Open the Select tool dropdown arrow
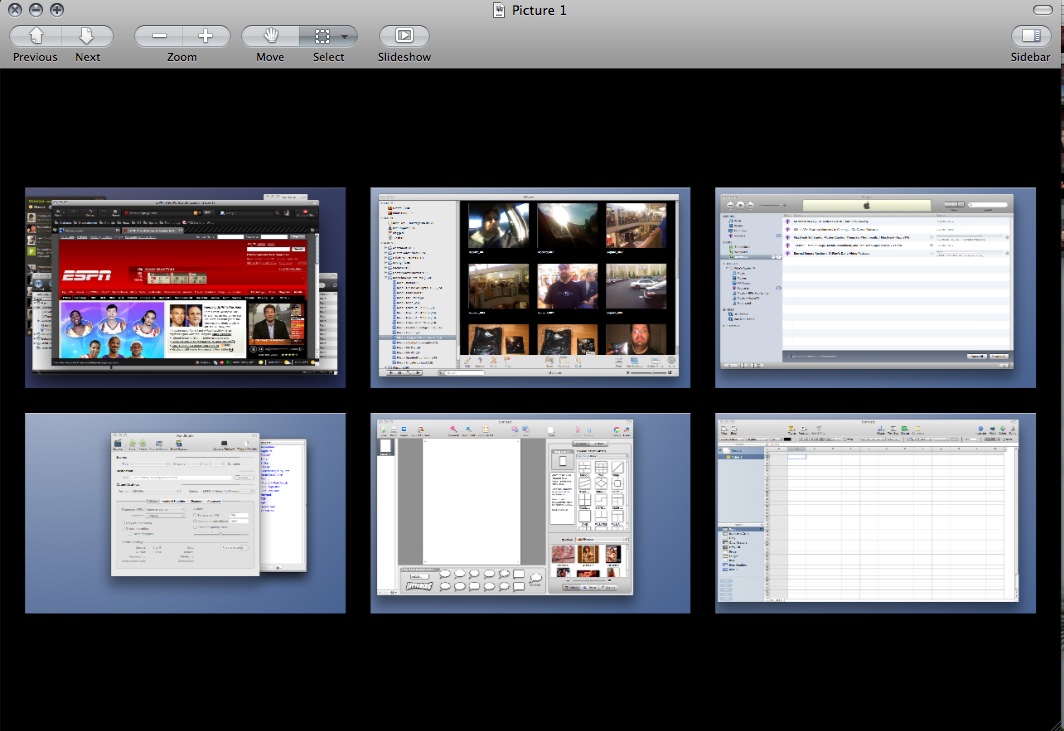1064x731 pixels. pos(345,36)
